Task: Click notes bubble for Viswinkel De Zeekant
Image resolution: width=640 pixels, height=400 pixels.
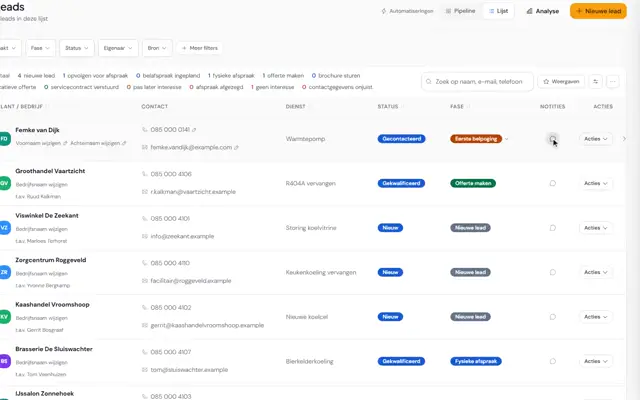Action: [552, 228]
